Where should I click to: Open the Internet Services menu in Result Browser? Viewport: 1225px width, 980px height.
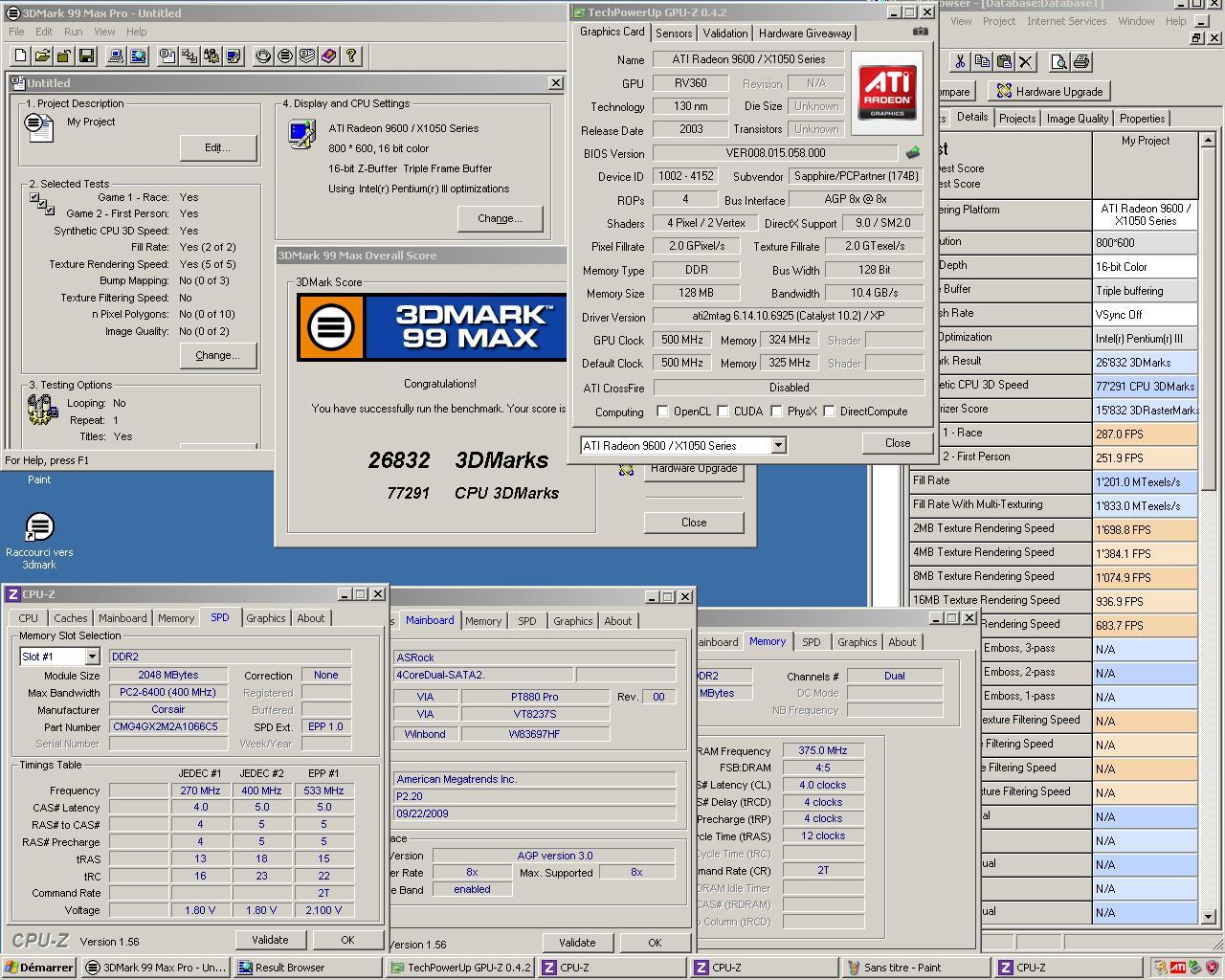pyautogui.click(x=1066, y=21)
